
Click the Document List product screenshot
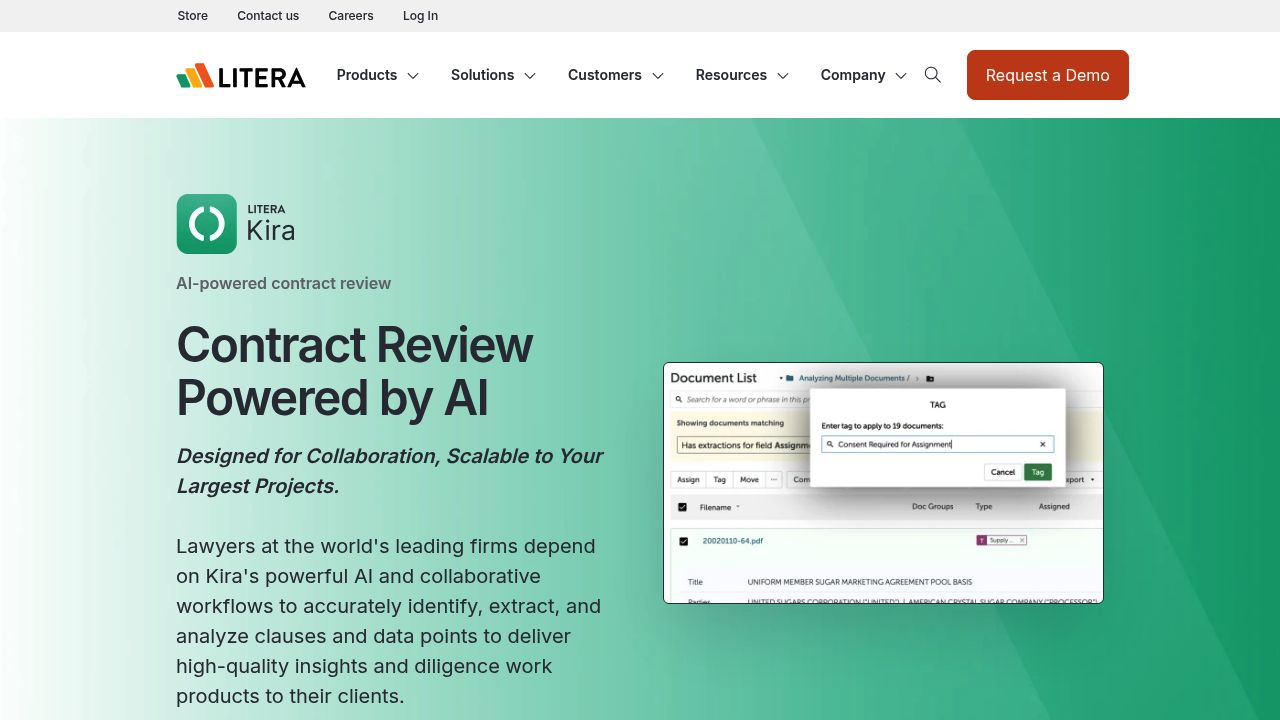pos(883,483)
